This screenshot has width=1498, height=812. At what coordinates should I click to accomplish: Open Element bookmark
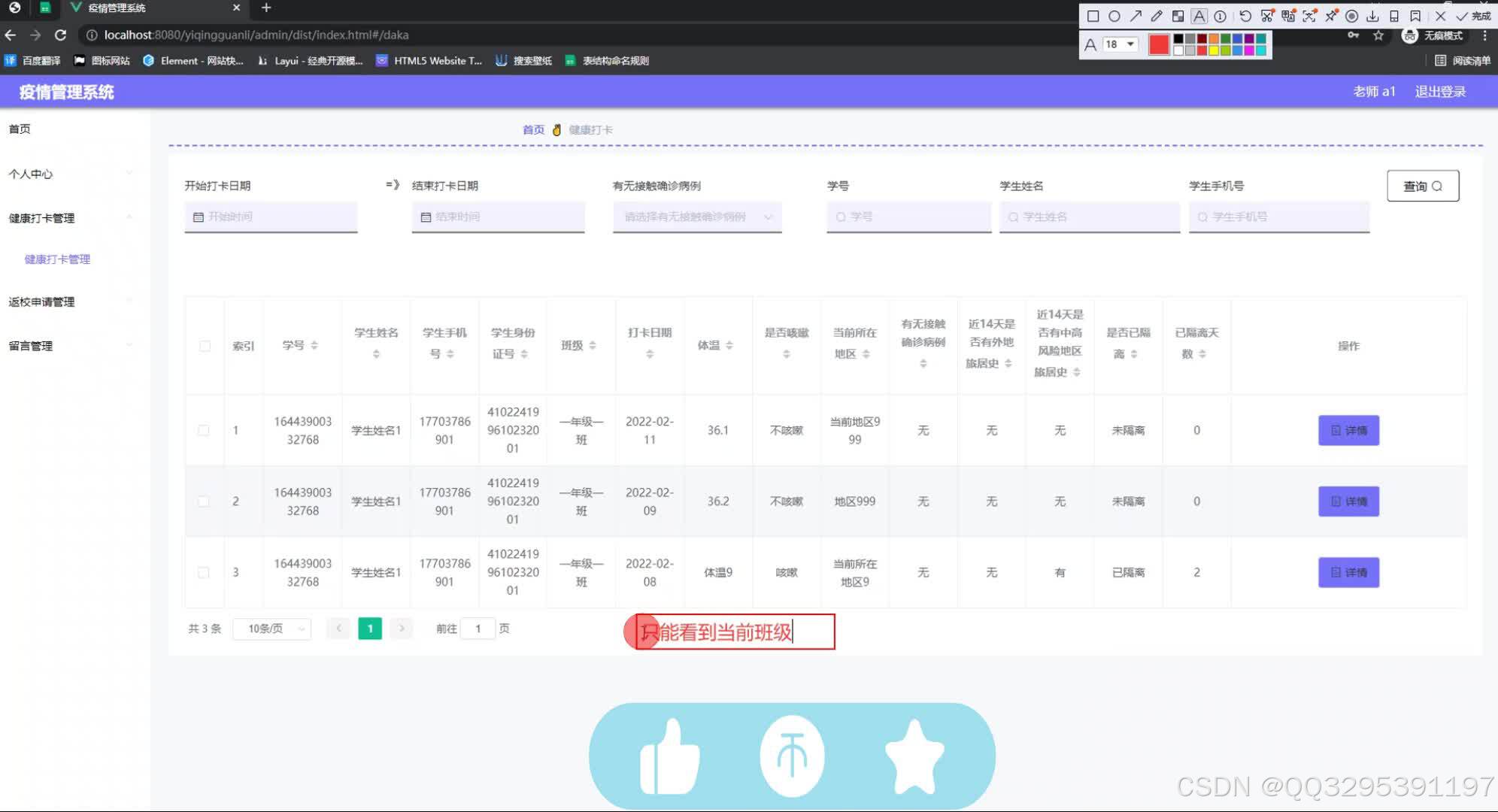point(193,61)
